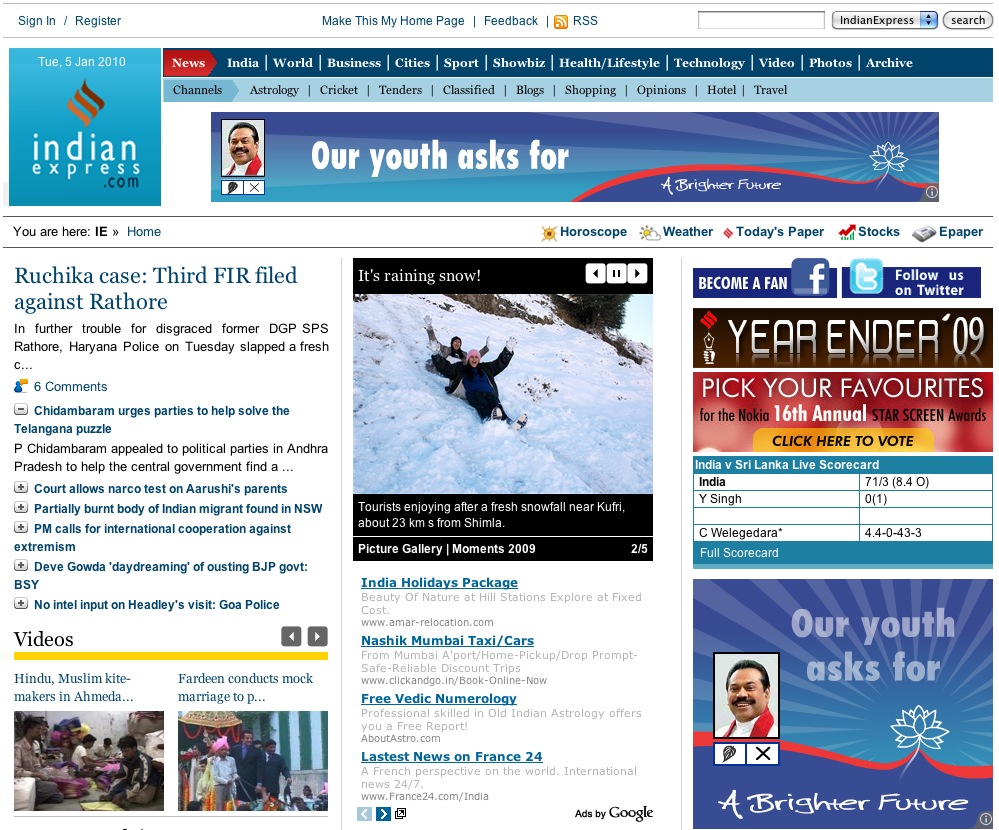Screen dimensions: 999x830
Task: Click the 6 Comments link
Action: pos(70,387)
